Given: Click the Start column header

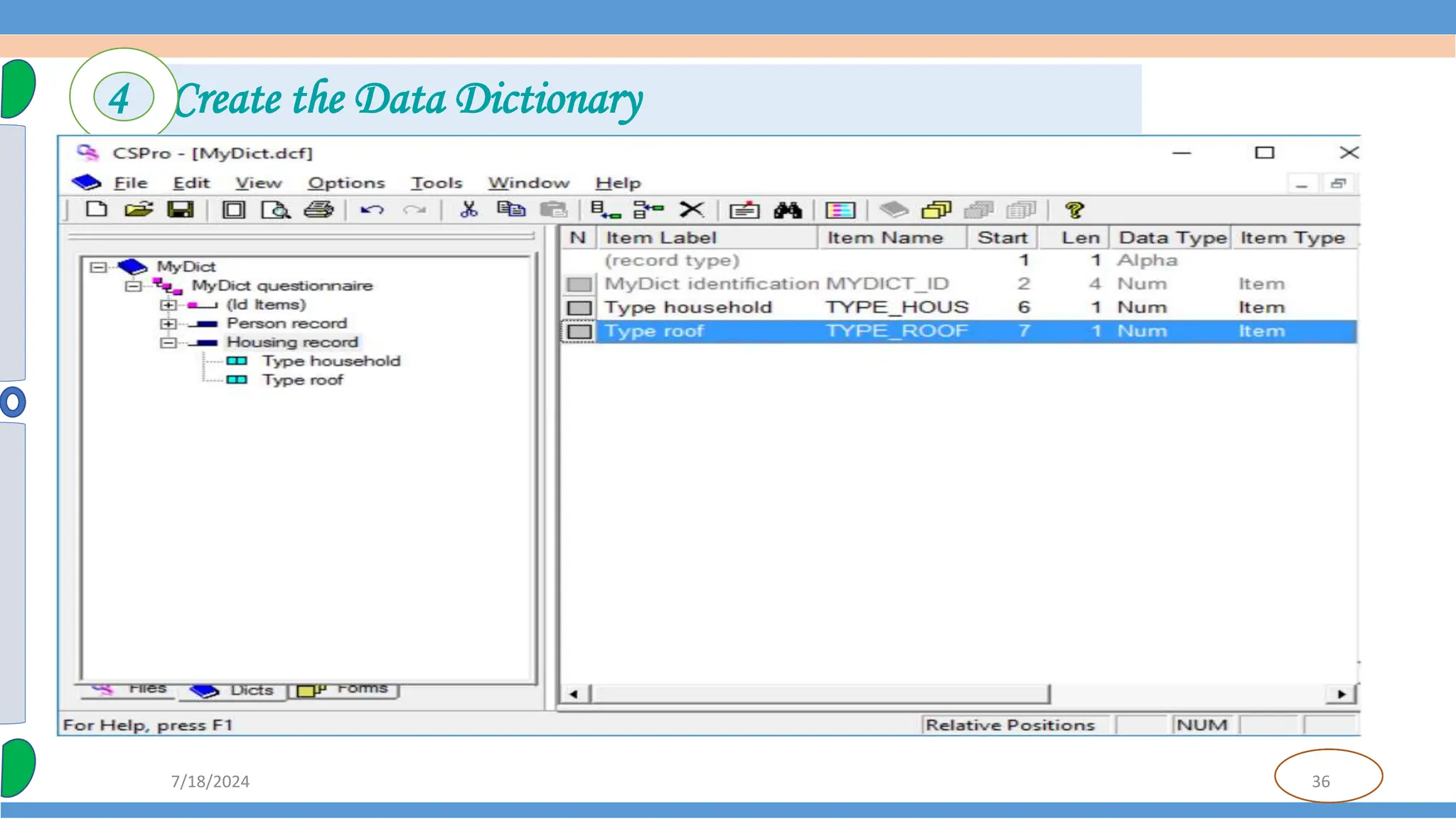Looking at the screenshot, I should tap(1002, 237).
